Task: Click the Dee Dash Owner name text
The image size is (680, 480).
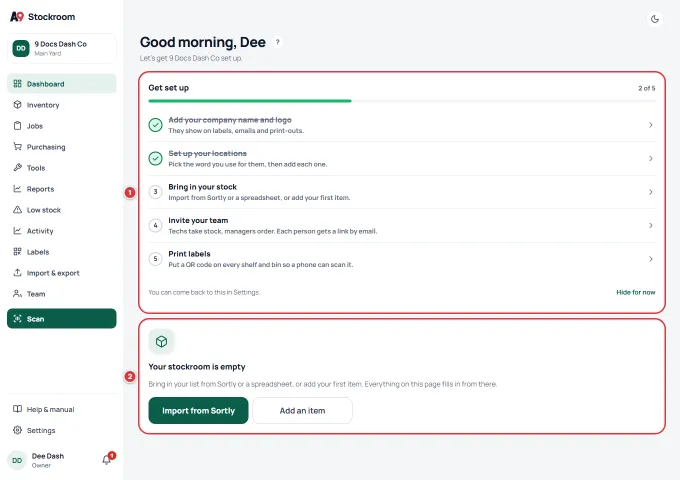Action: [x=48, y=460]
